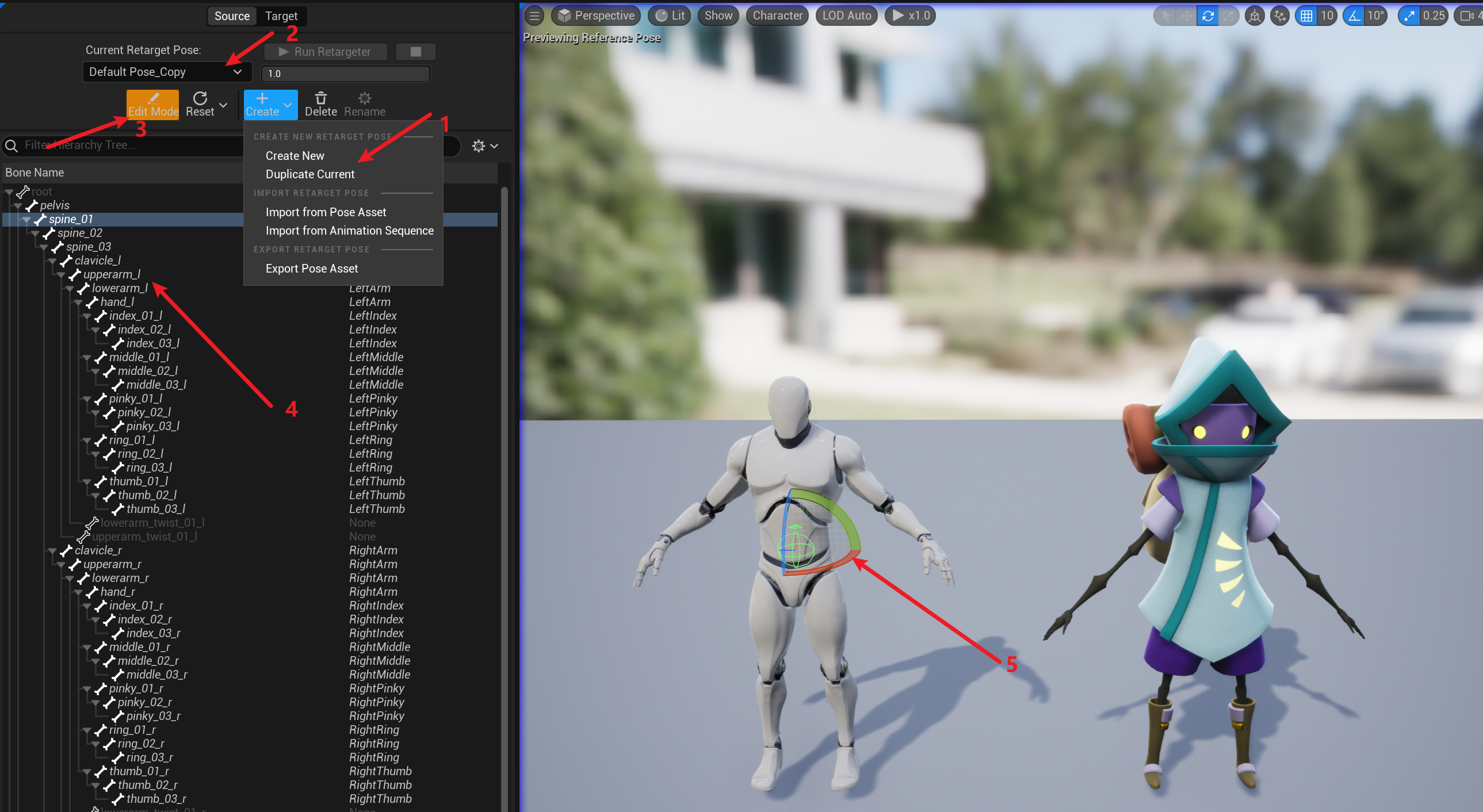
Task: Click the playback speed x1.0 control
Action: click(910, 16)
